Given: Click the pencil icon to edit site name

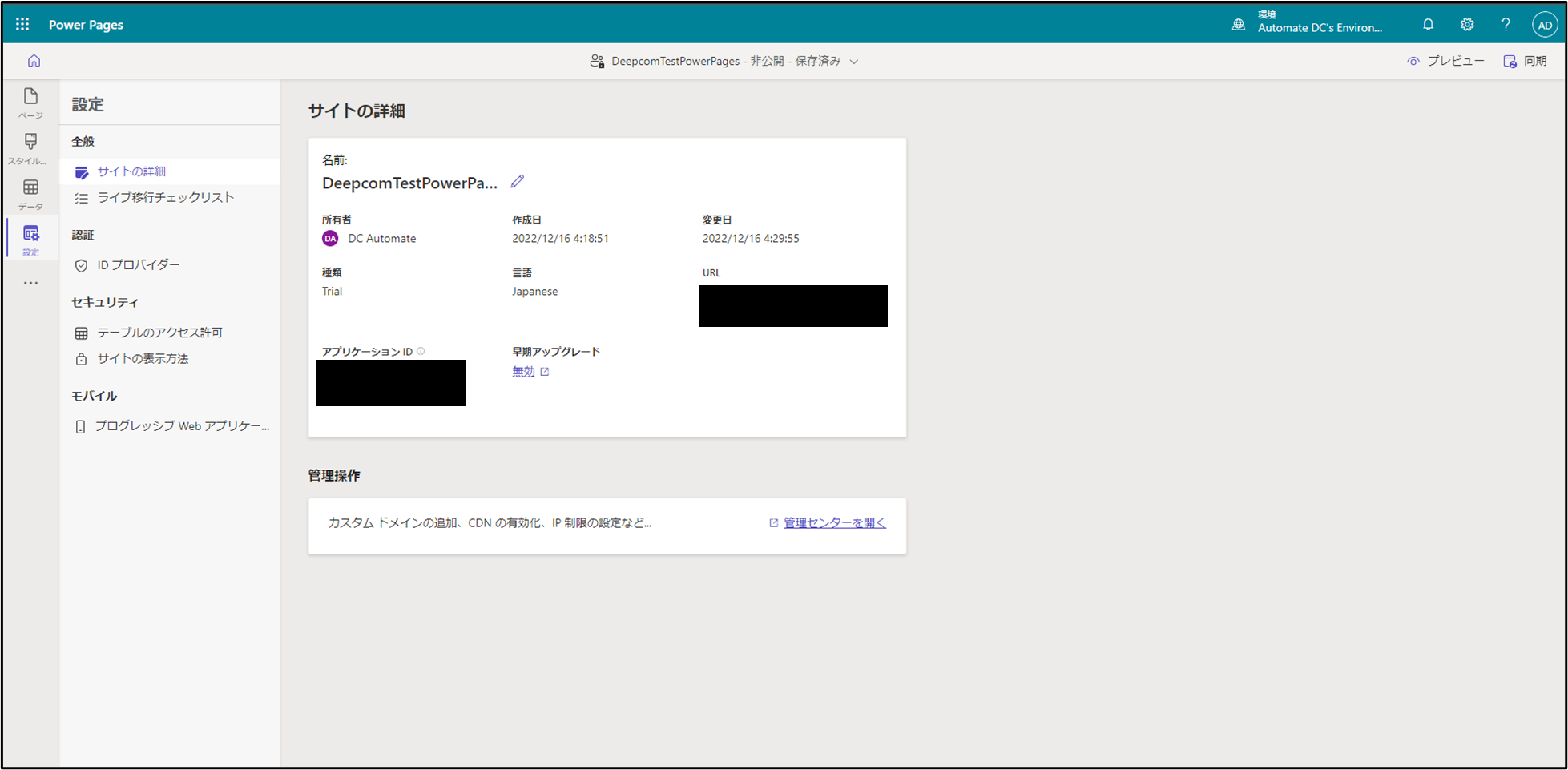Looking at the screenshot, I should click(518, 182).
